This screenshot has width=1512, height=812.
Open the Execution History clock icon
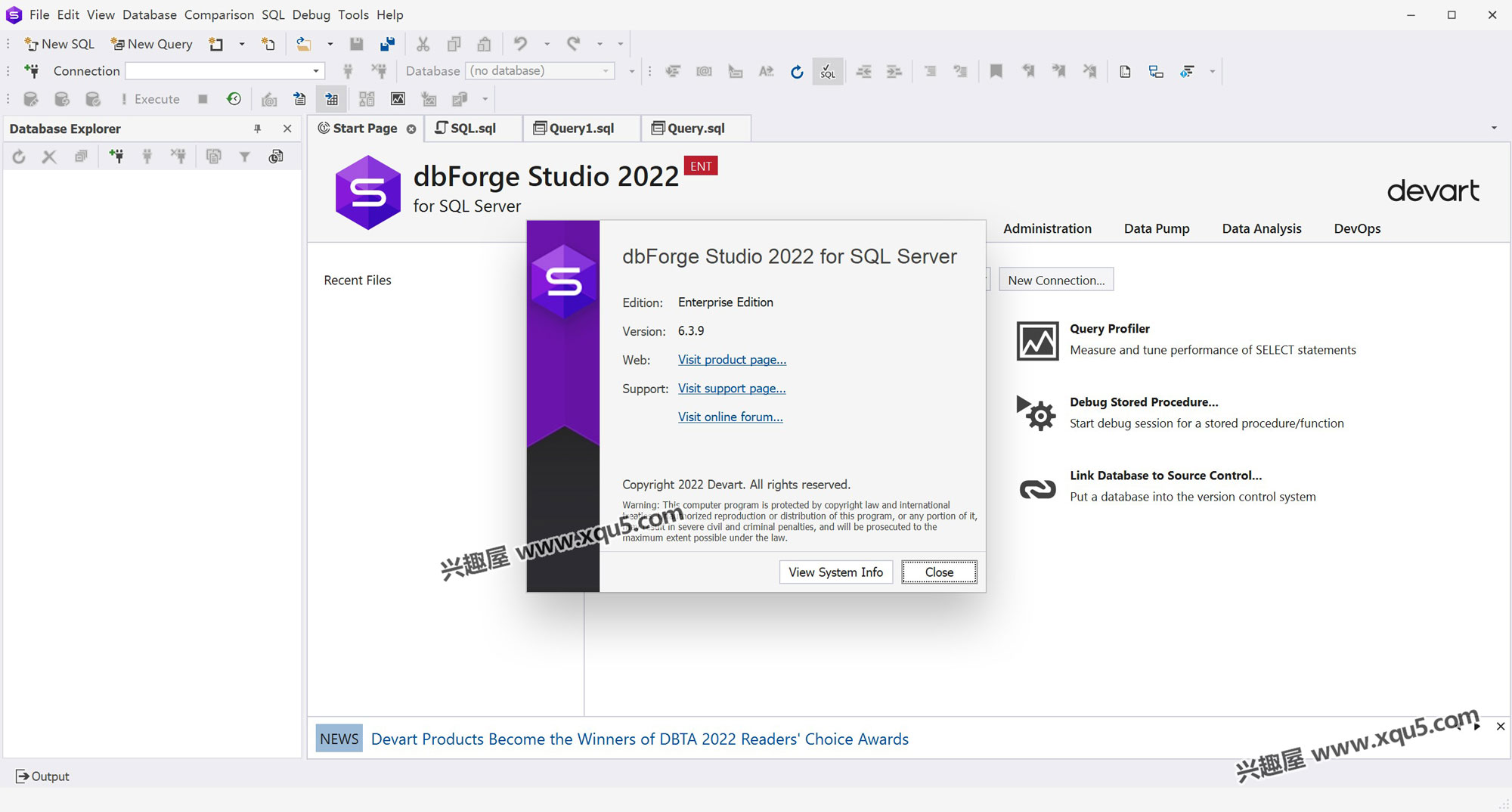(234, 99)
